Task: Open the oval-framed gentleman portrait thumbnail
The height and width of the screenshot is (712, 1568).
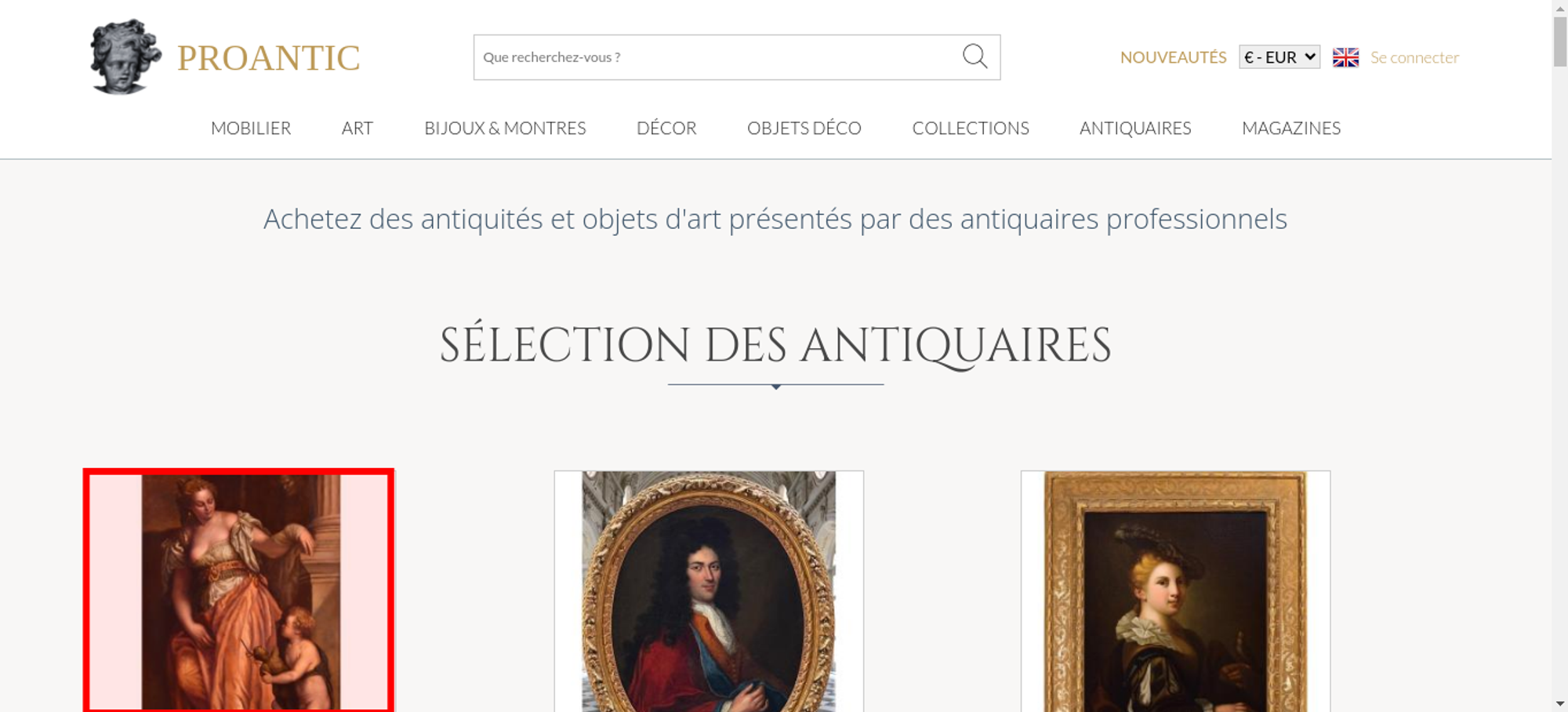Action: click(x=709, y=591)
